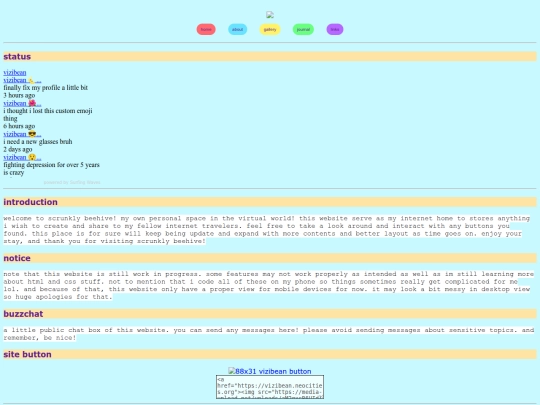Open the vizibean status with flower emoji
Image resolution: width=540 pixels, height=405 pixels.
coord(22,103)
